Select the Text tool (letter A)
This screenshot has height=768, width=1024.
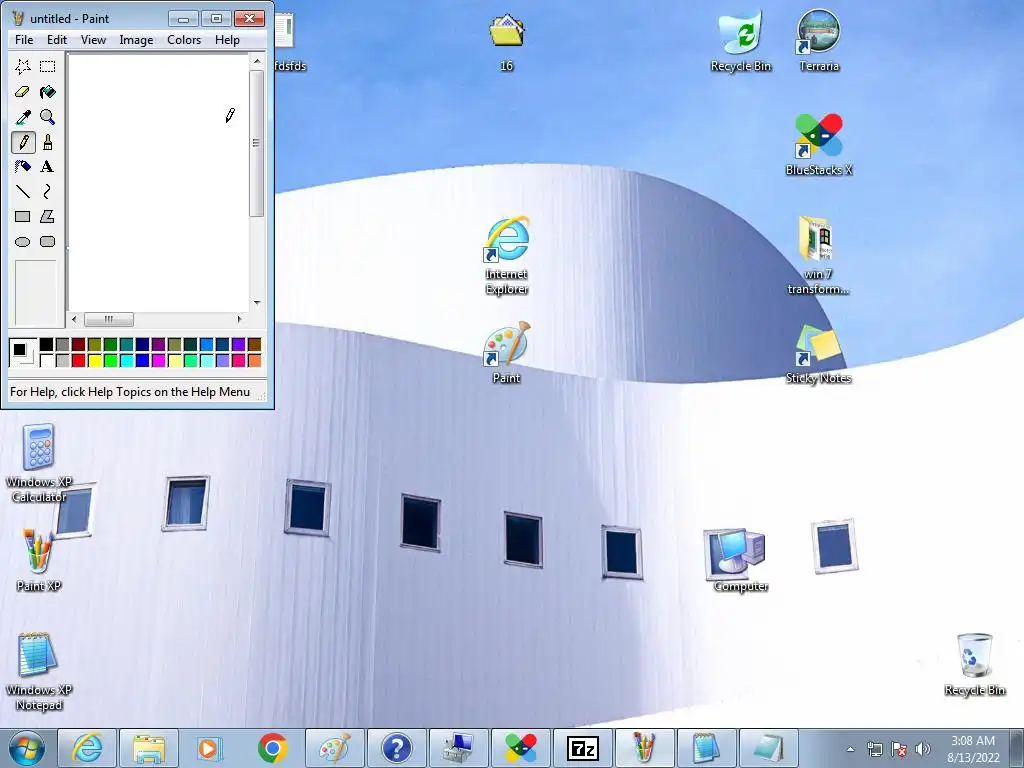click(47, 167)
